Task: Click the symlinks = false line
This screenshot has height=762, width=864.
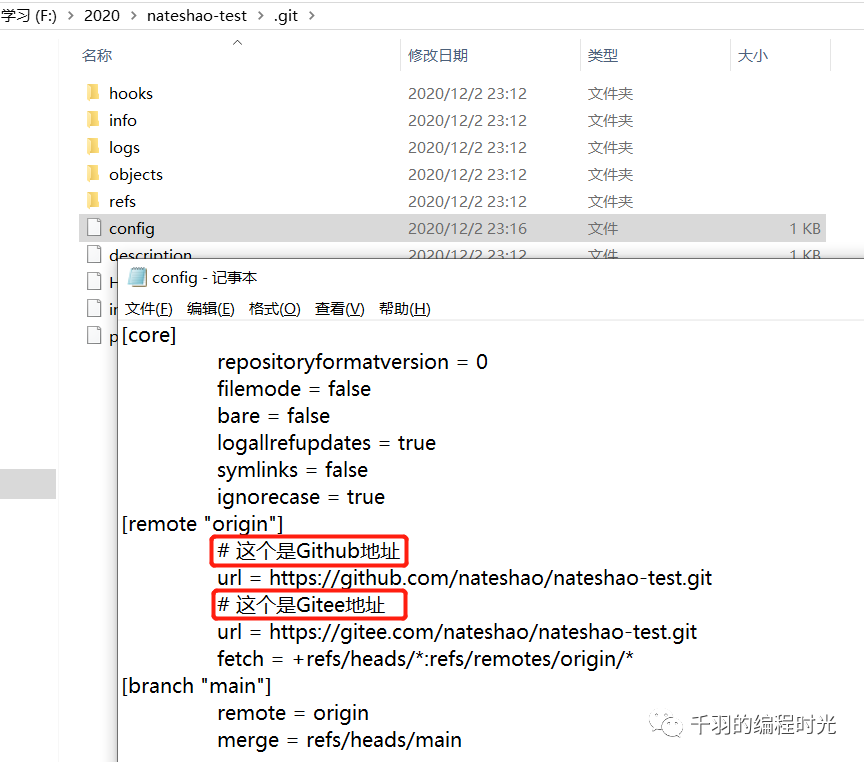Action: 292,470
